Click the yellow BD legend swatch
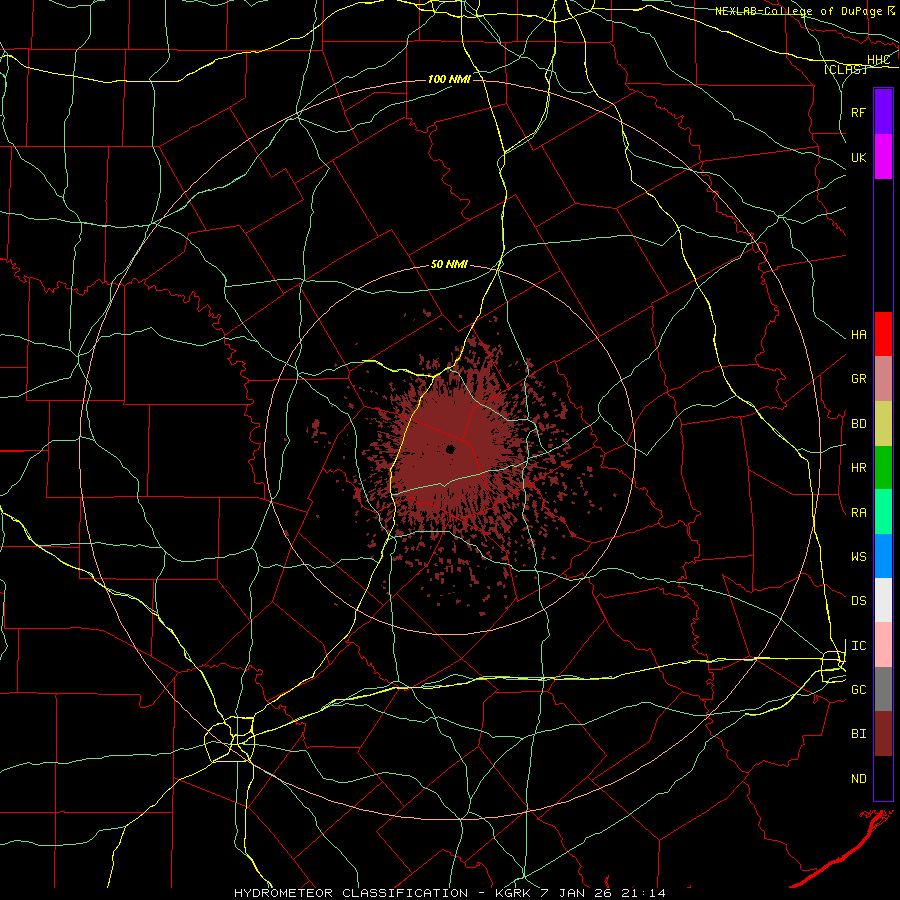Image resolution: width=900 pixels, height=900 pixels. point(883,424)
